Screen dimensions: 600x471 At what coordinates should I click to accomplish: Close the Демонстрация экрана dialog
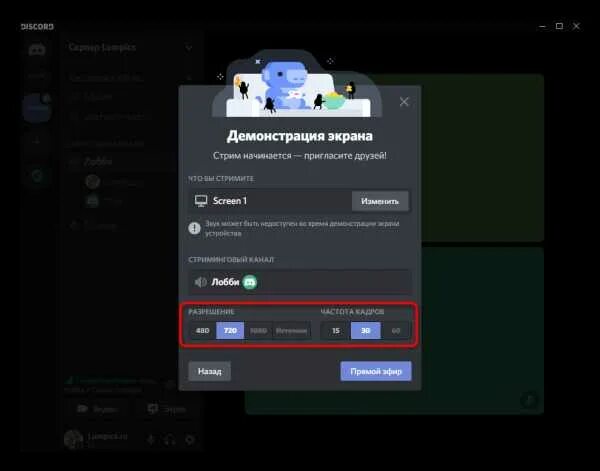(404, 102)
